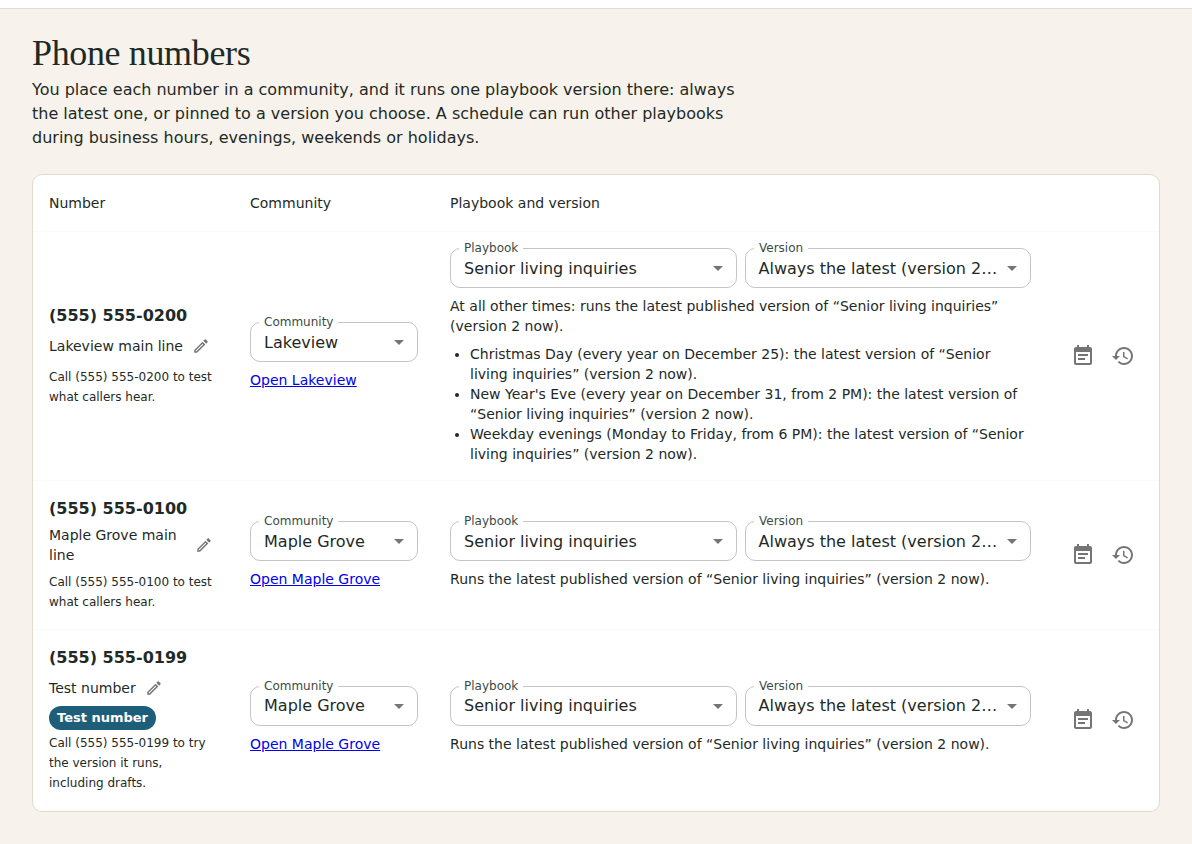This screenshot has height=844, width=1192.
Task: Click the pencil icon beside Maple Grove main line
Action: pos(204,545)
